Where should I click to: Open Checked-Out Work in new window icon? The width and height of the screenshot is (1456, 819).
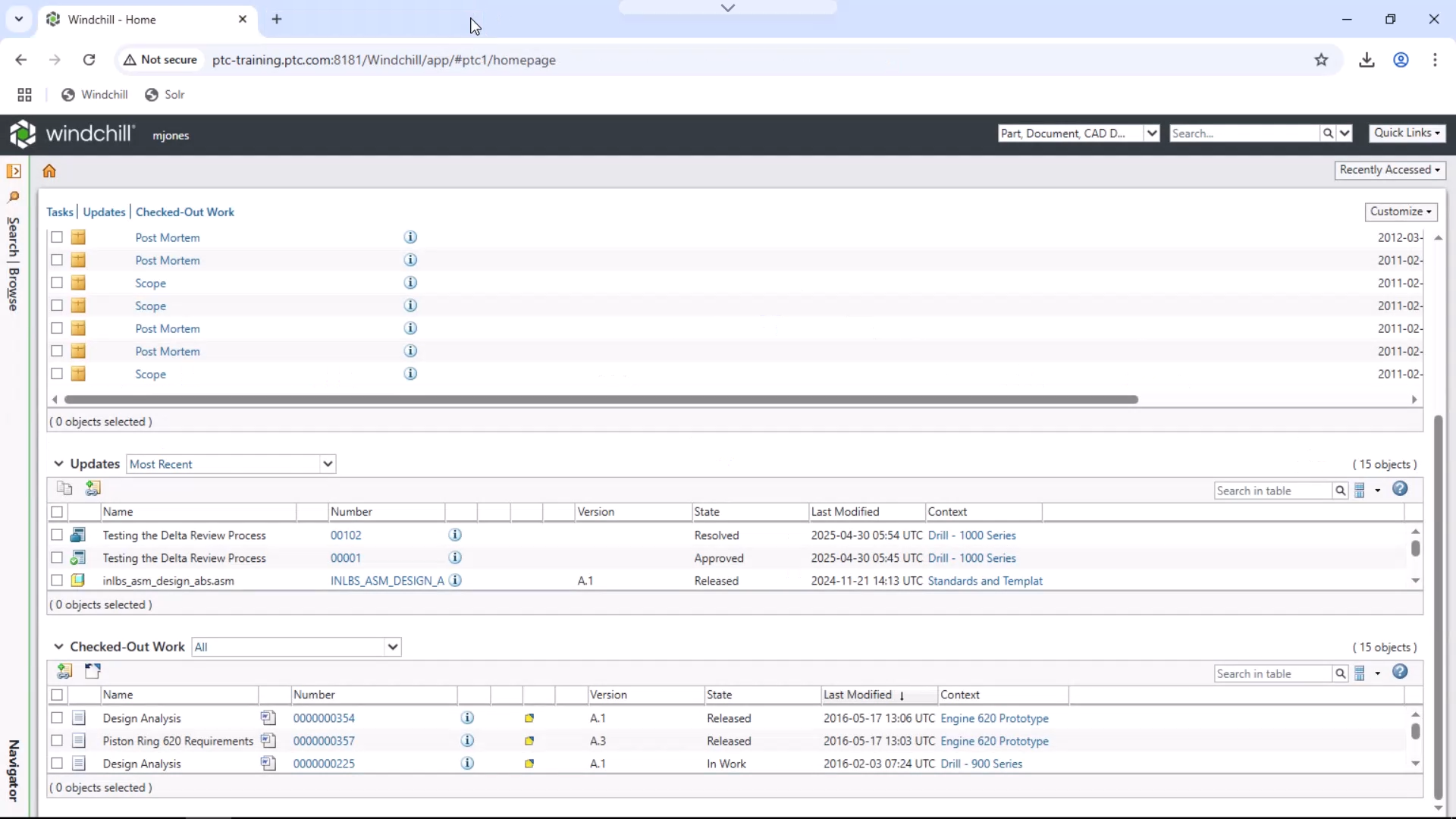pos(92,672)
